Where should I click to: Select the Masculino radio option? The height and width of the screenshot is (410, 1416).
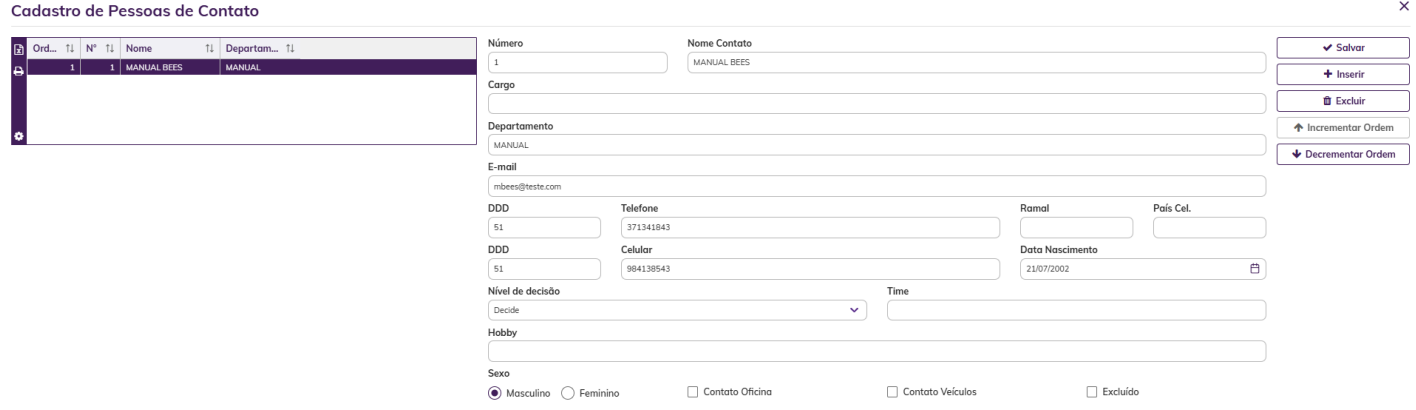[494, 393]
